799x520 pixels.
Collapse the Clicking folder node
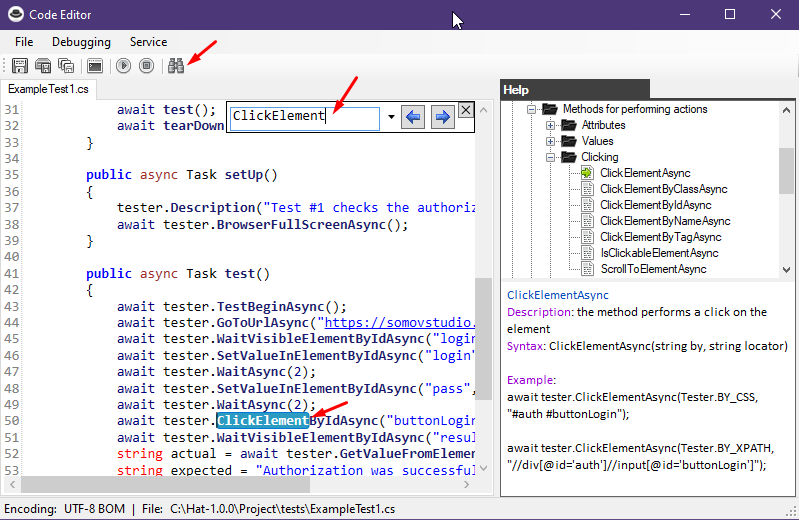pos(550,157)
